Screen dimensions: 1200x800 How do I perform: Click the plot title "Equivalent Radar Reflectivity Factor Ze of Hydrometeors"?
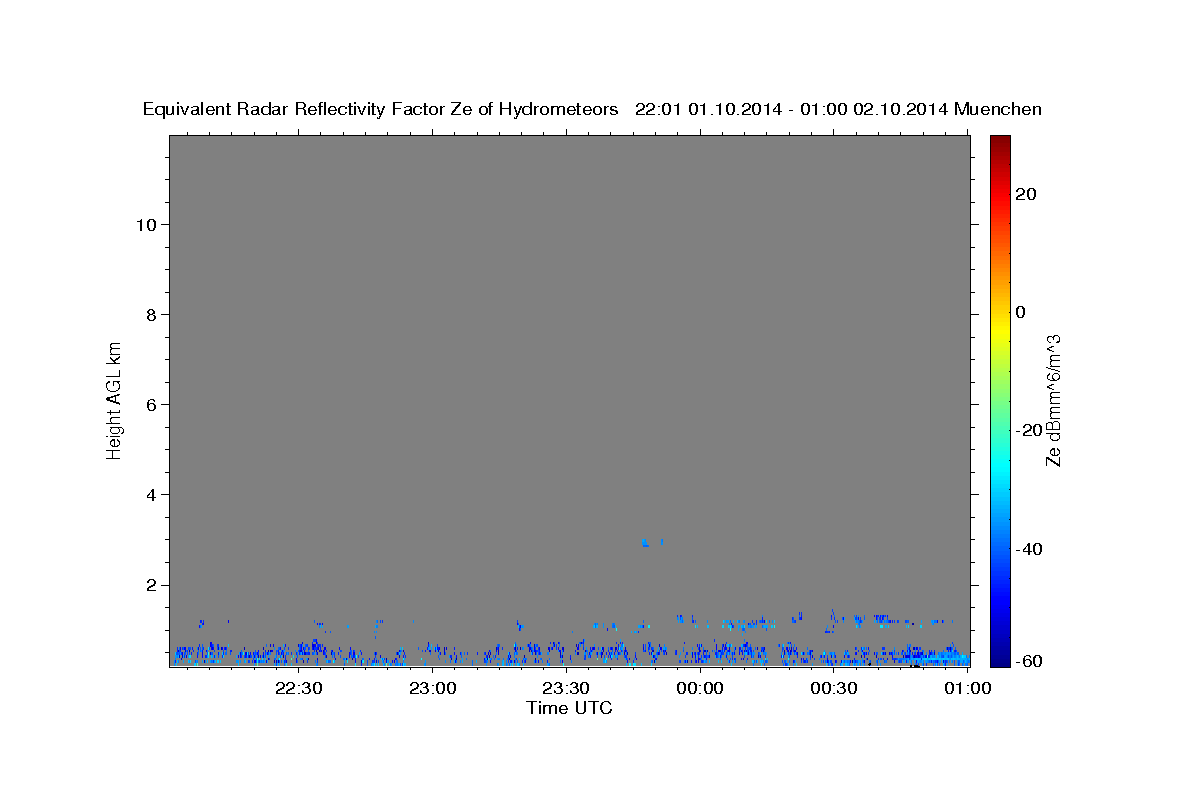(x=381, y=109)
